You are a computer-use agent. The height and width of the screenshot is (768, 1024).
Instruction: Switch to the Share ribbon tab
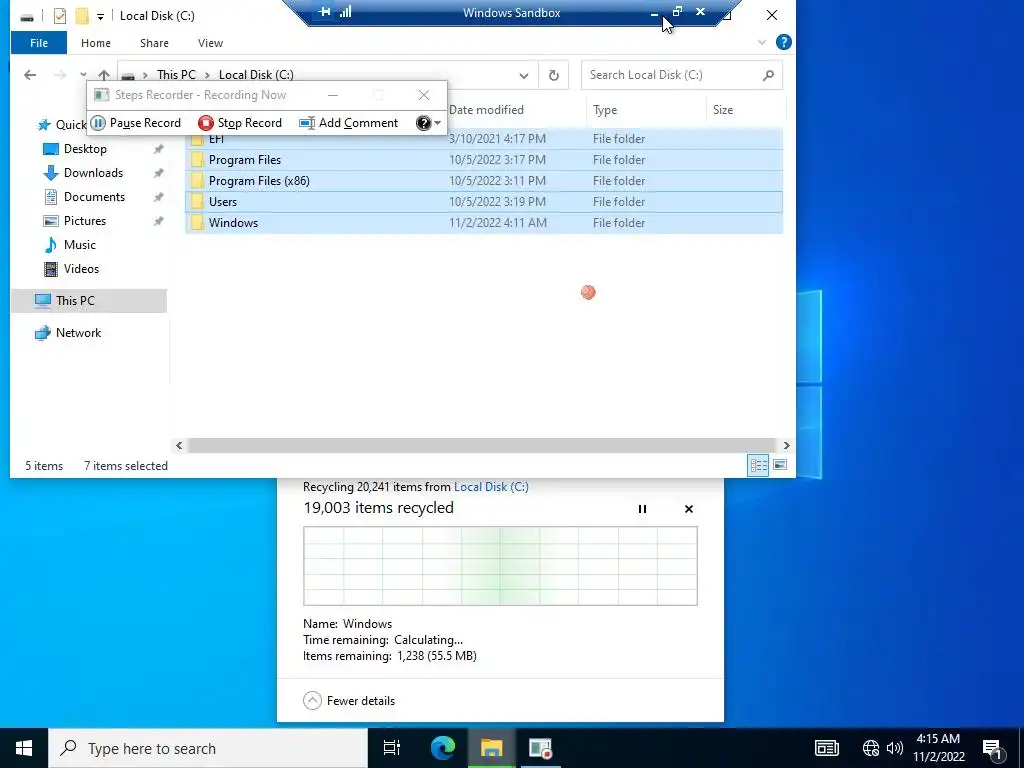pos(154,43)
